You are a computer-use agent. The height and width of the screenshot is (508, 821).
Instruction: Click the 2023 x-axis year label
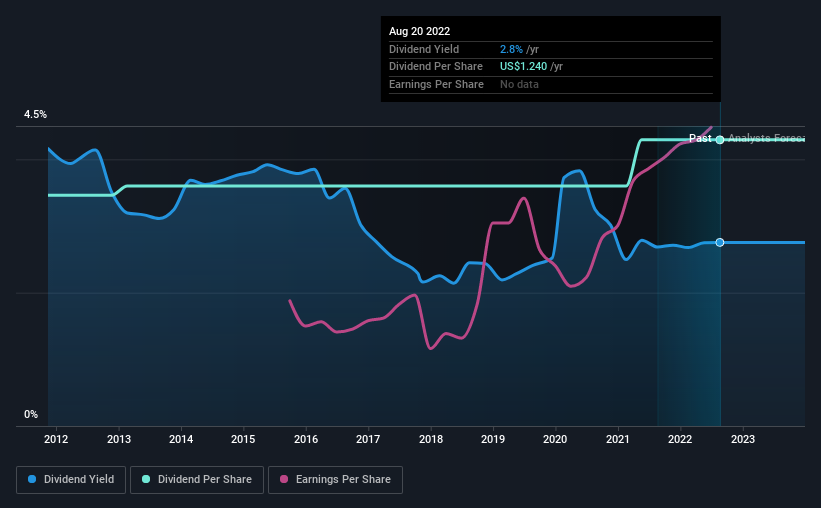(743, 439)
